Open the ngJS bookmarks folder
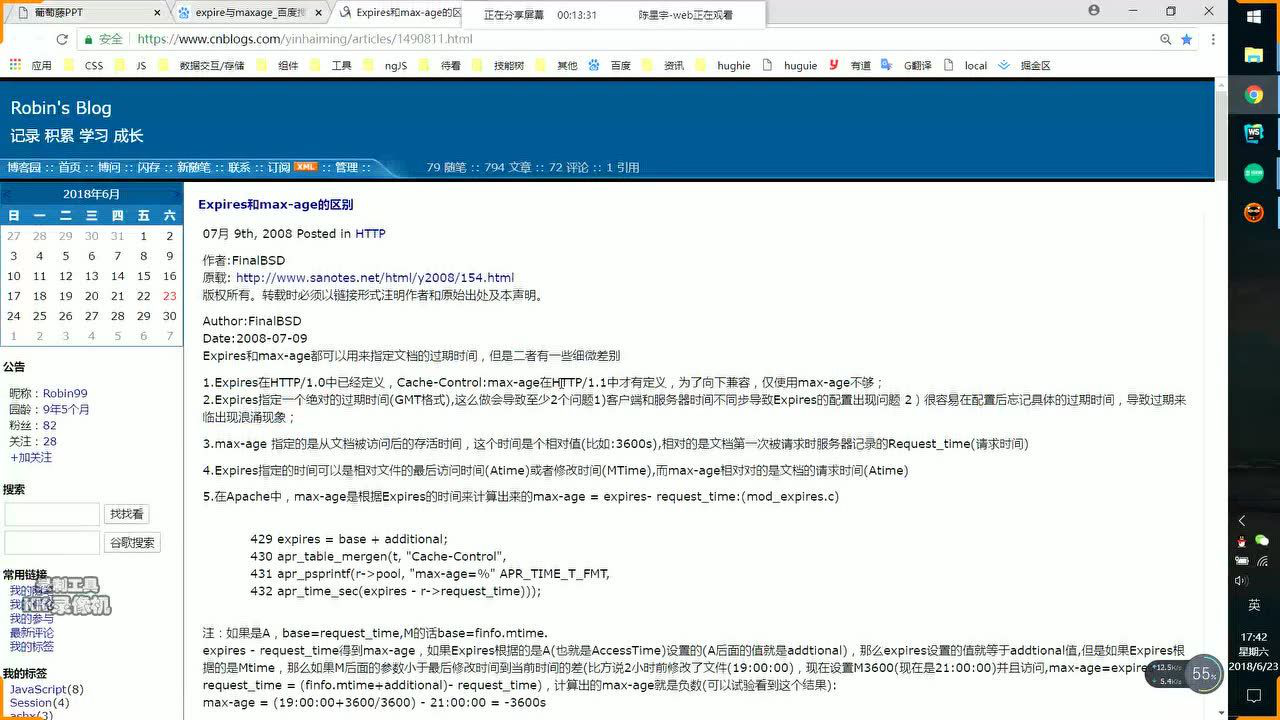The width and height of the screenshot is (1280, 720). point(385,65)
